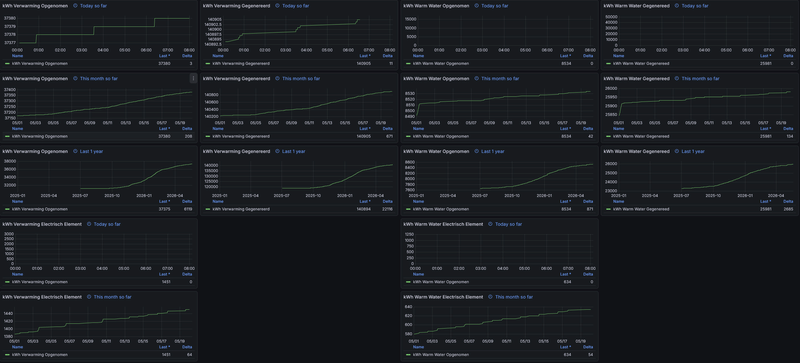
Task: Sort by Delta in Verwarming Opgenomen today legend
Action: 188,56
